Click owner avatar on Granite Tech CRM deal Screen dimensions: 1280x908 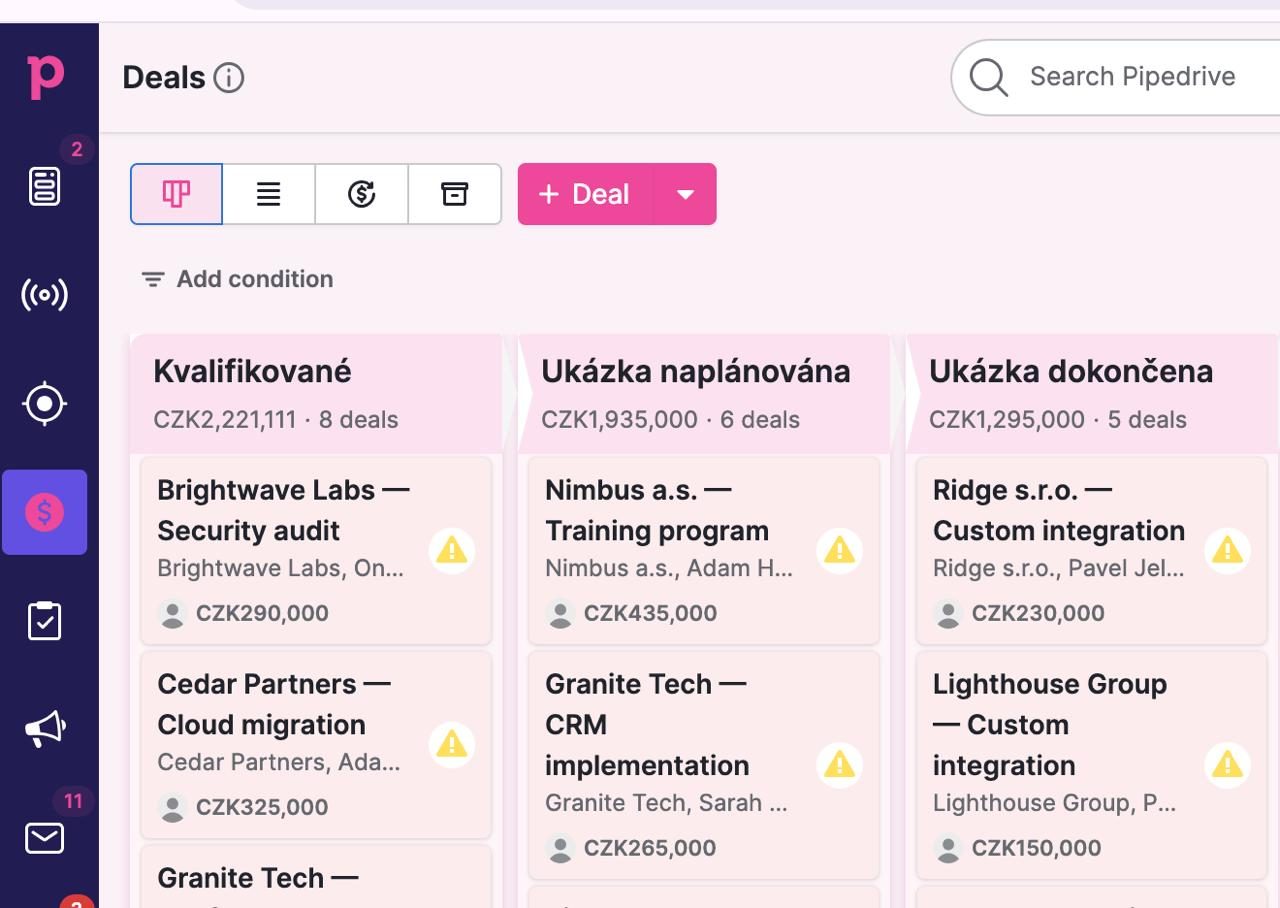(x=561, y=848)
